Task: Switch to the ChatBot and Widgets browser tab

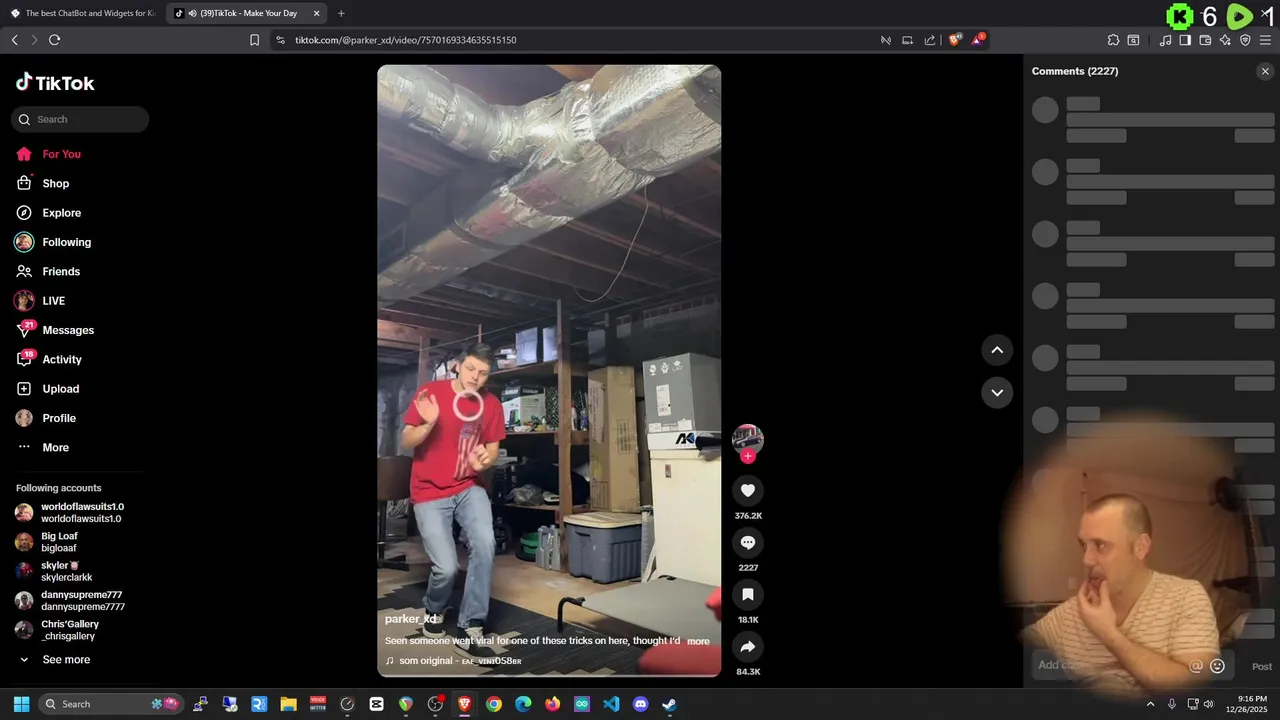Action: [x=83, y=13]
